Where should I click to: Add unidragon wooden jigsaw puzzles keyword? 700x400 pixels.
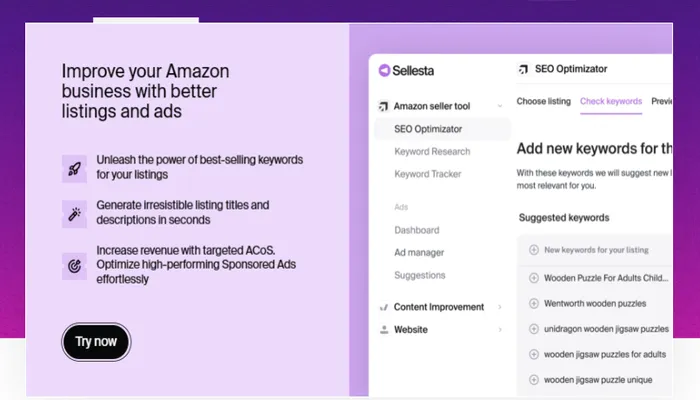(532, 329)
